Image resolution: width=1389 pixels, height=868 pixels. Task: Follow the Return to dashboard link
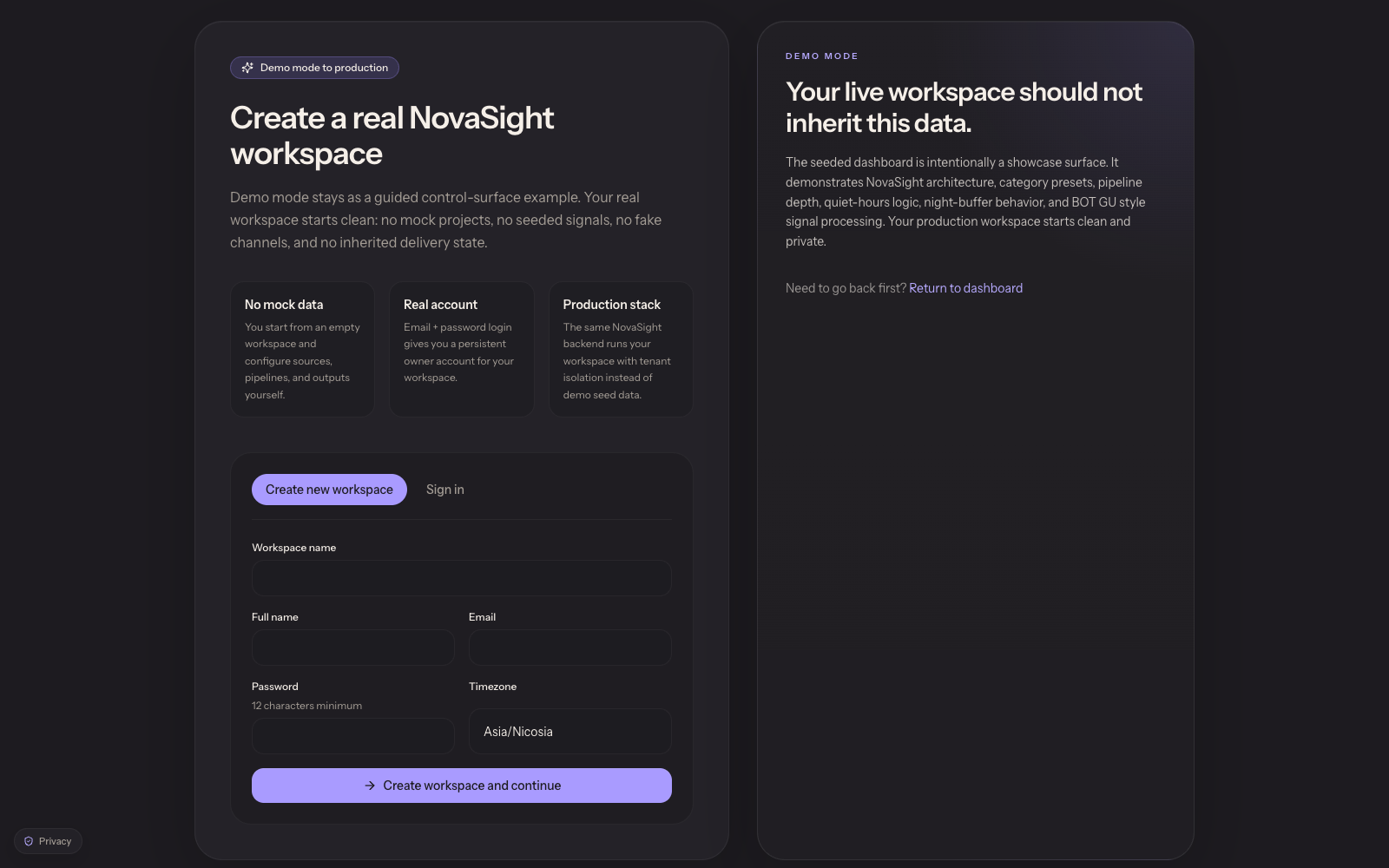tap(965, 288)
